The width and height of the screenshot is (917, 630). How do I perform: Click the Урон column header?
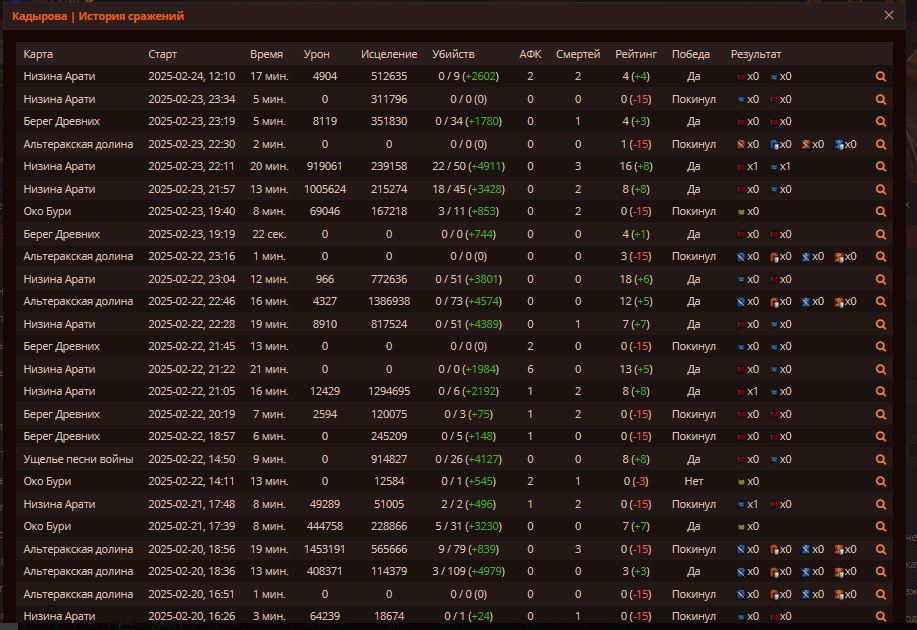(x=316, y=54)
